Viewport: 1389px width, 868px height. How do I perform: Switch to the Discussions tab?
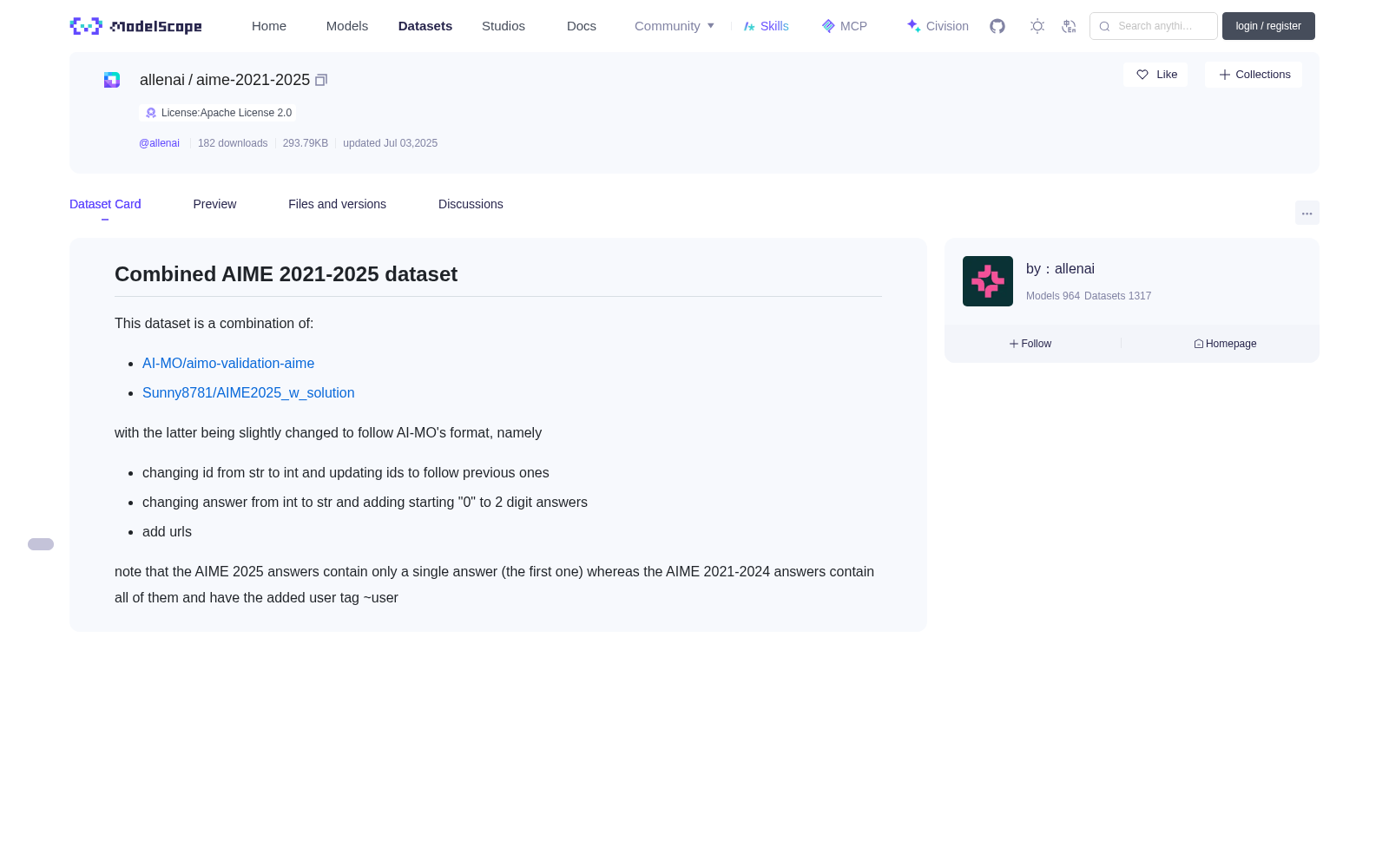[471, 204]
